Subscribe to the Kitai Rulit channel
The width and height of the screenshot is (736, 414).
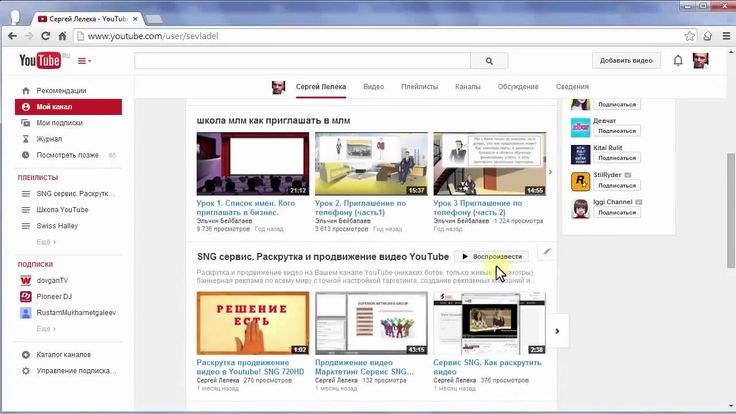[x=618, y=158]
